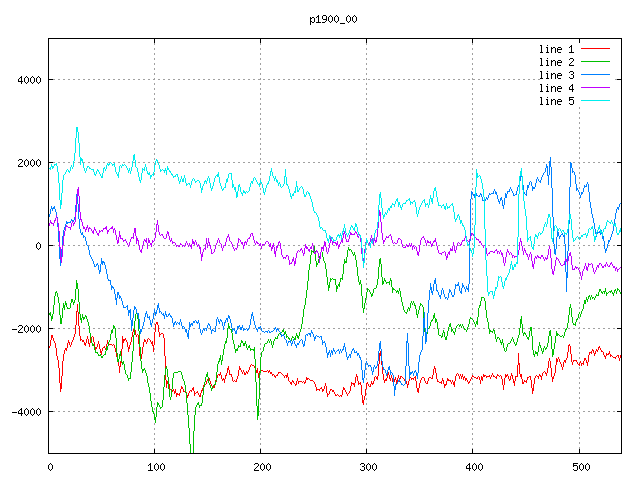Viewport: 640px width, 480px height.
Task: Click the x-axis label 0 at origin
Action: tap(50, 467)
